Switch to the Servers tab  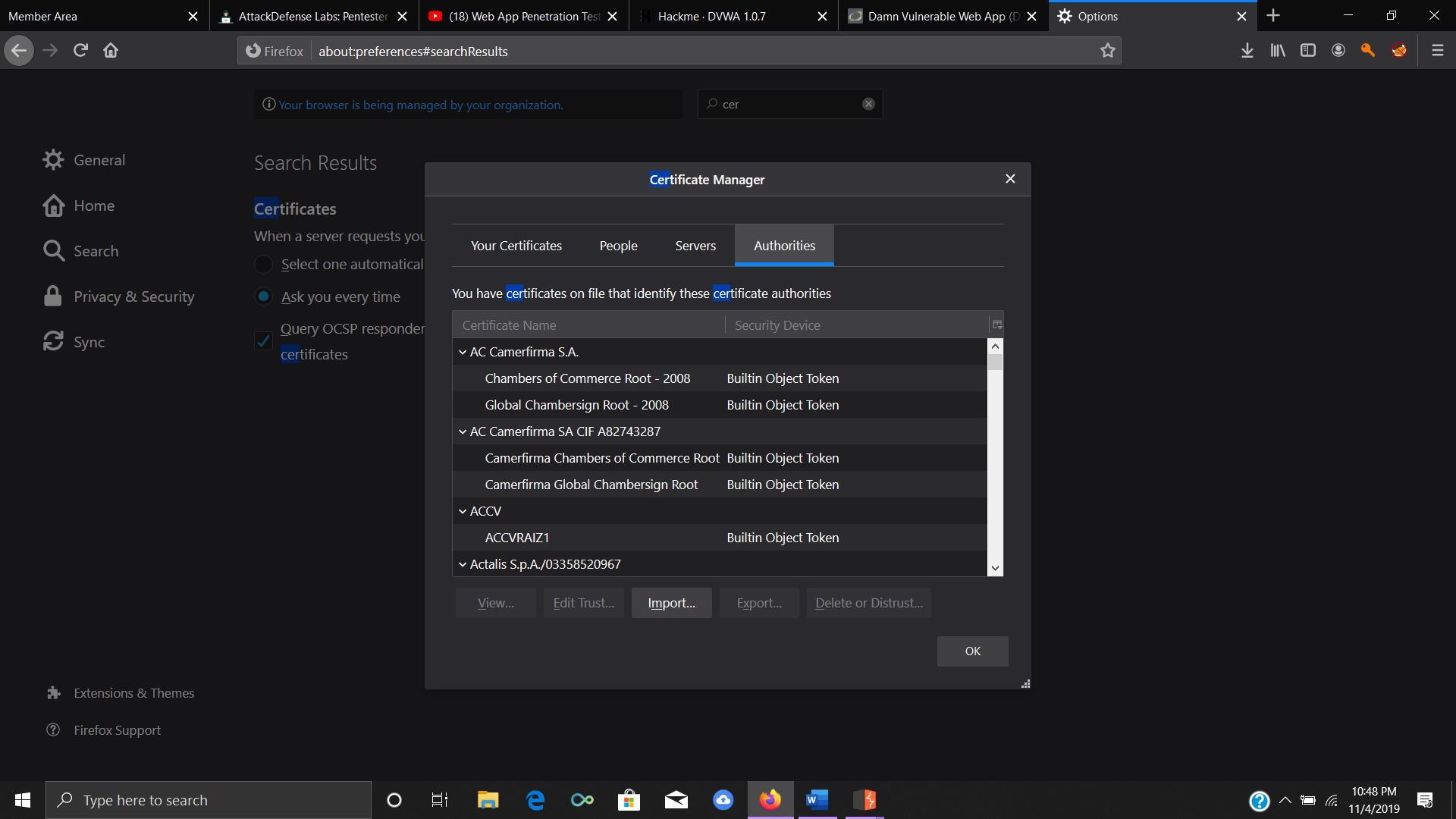[x=695, y=246]
